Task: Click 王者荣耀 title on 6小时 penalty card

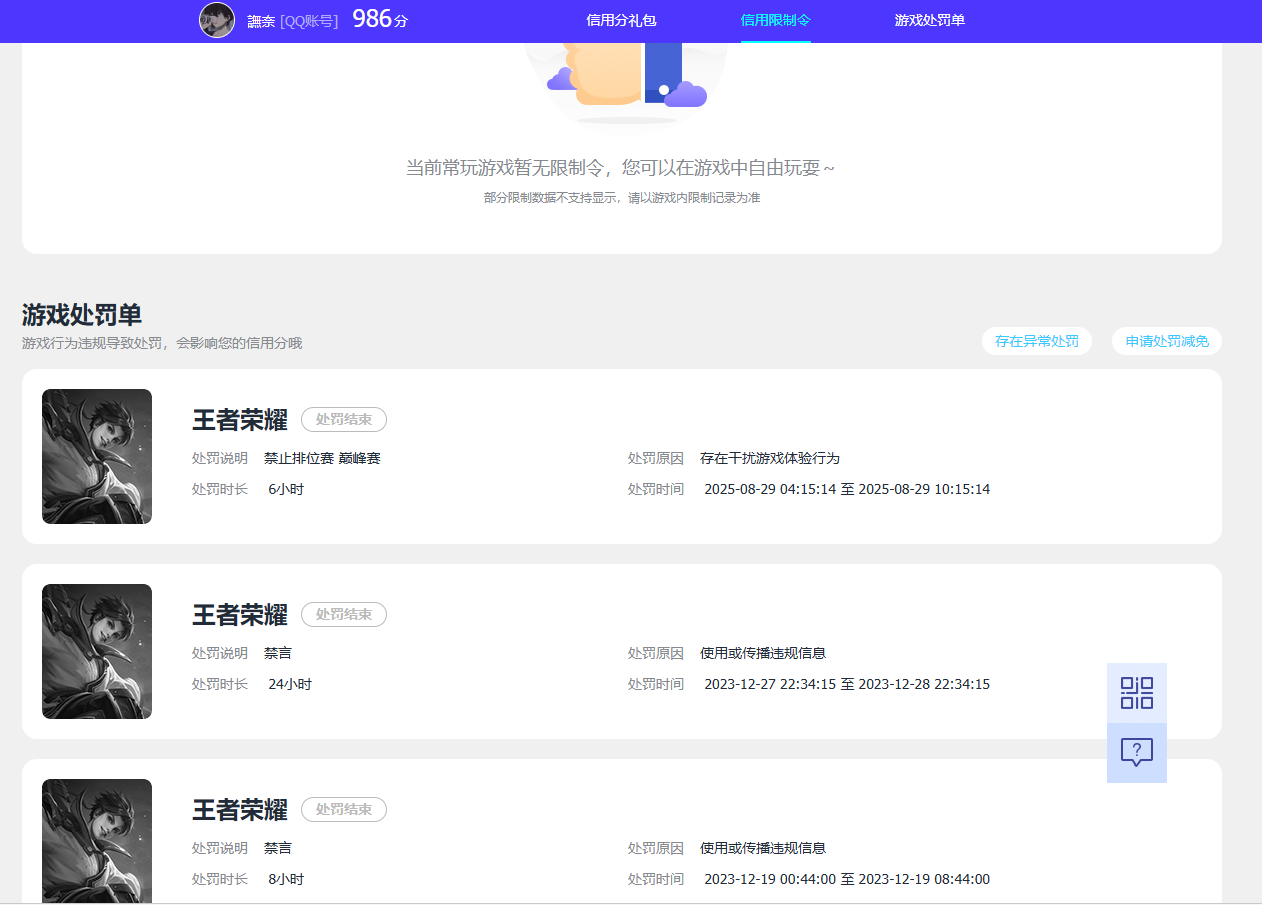Action: tap(240, 420)
